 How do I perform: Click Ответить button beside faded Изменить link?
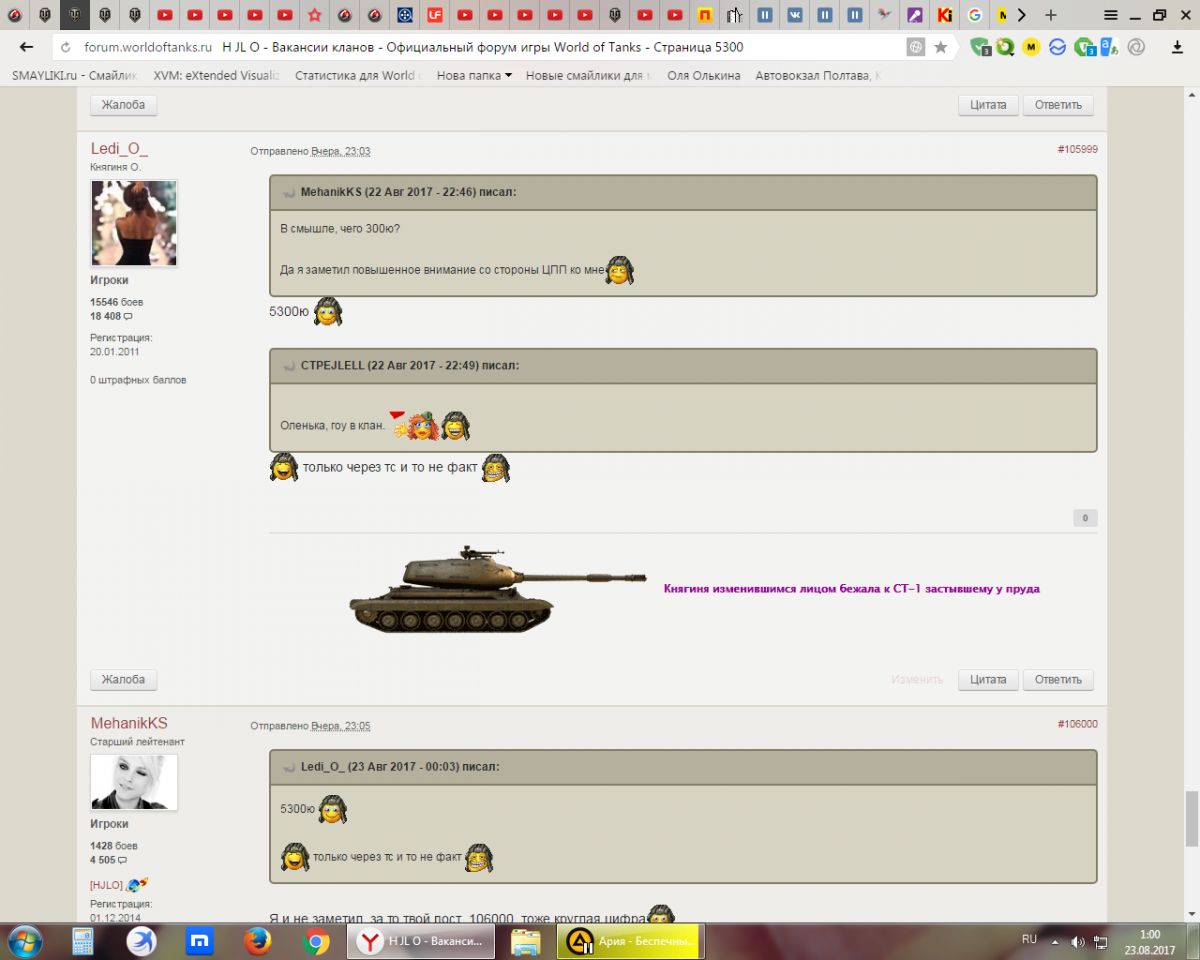[1058, 680]
